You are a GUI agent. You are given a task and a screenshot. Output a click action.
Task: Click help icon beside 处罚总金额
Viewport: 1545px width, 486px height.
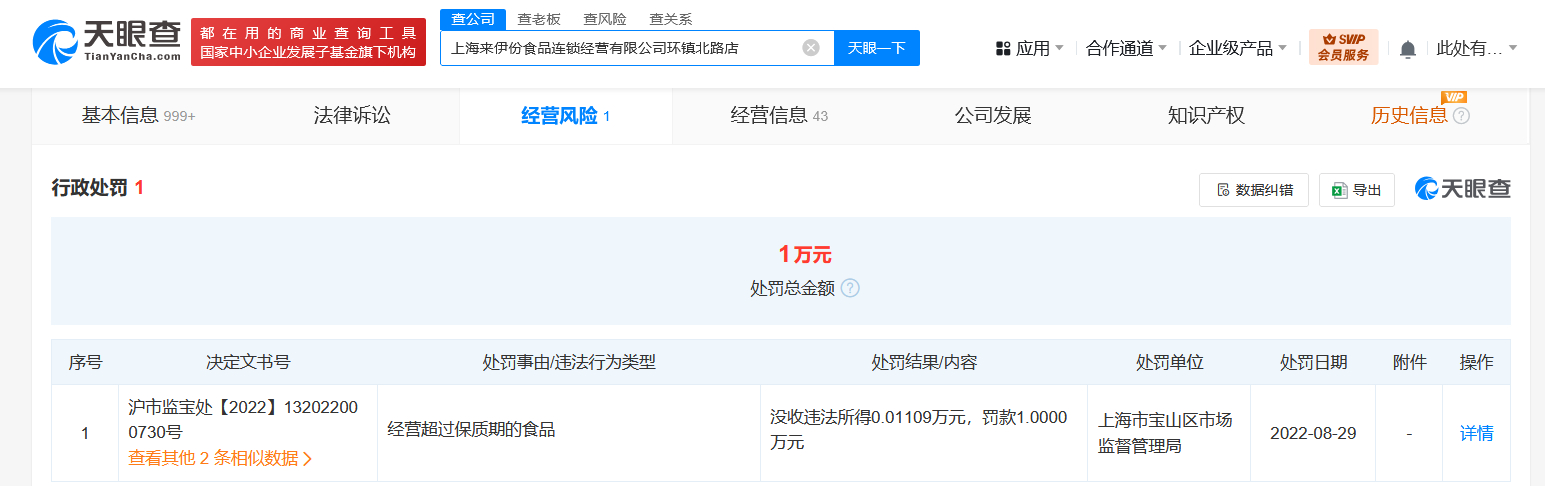coord(850,288)
